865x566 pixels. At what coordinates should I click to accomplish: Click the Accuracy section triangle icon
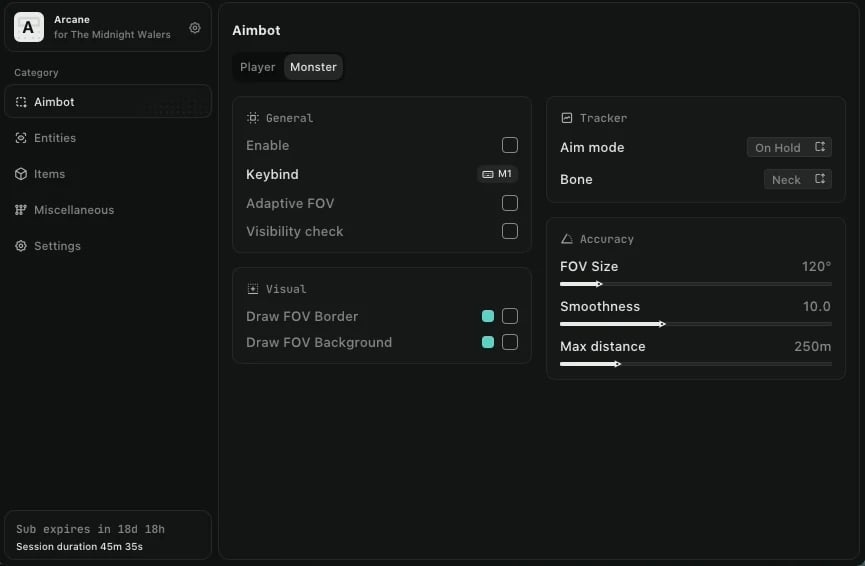[x=567, y=239]
